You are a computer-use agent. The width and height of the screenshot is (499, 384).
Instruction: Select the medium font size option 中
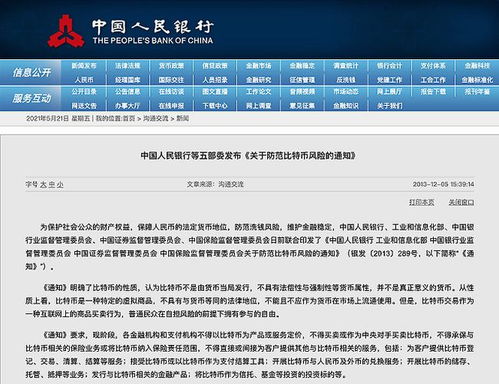52,185
